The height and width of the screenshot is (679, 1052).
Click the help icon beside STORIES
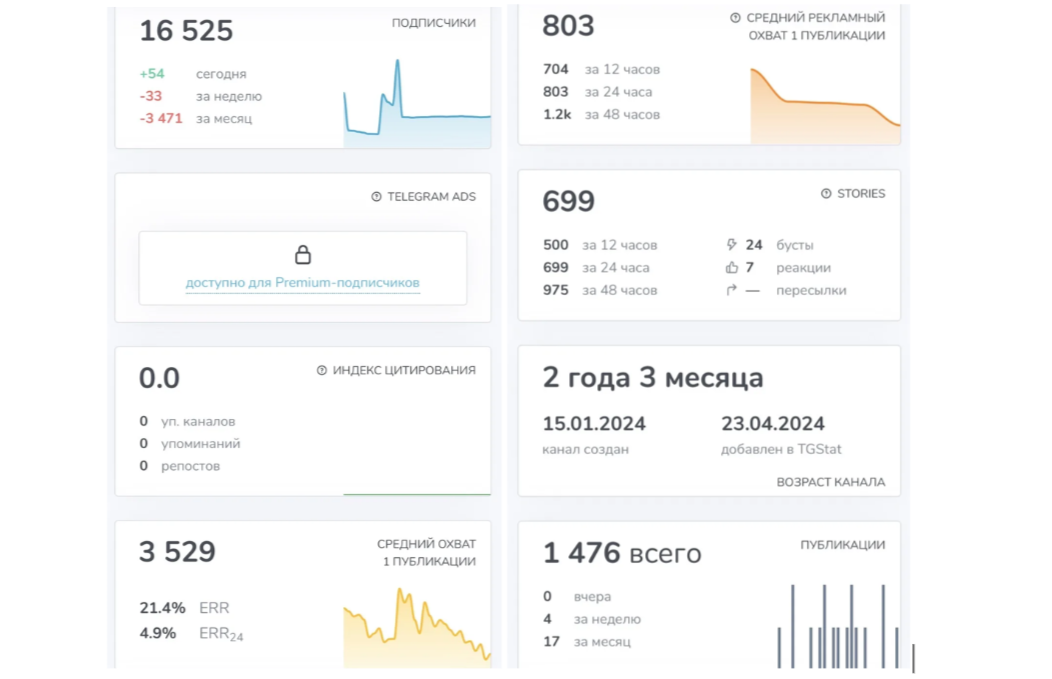[826, 194]
